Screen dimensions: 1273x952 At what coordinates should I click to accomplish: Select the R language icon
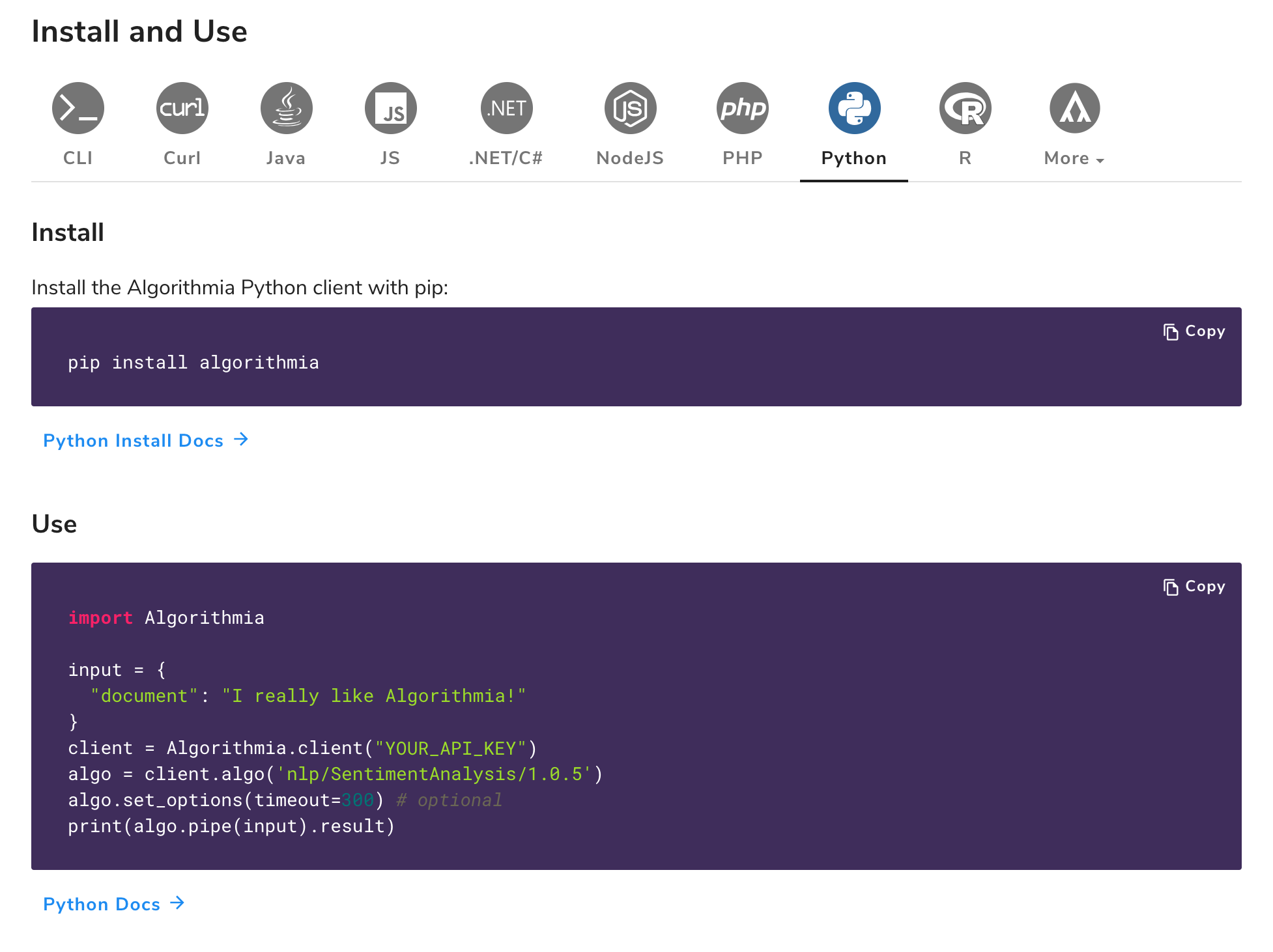pyautogui.click(x=965, y=108)
